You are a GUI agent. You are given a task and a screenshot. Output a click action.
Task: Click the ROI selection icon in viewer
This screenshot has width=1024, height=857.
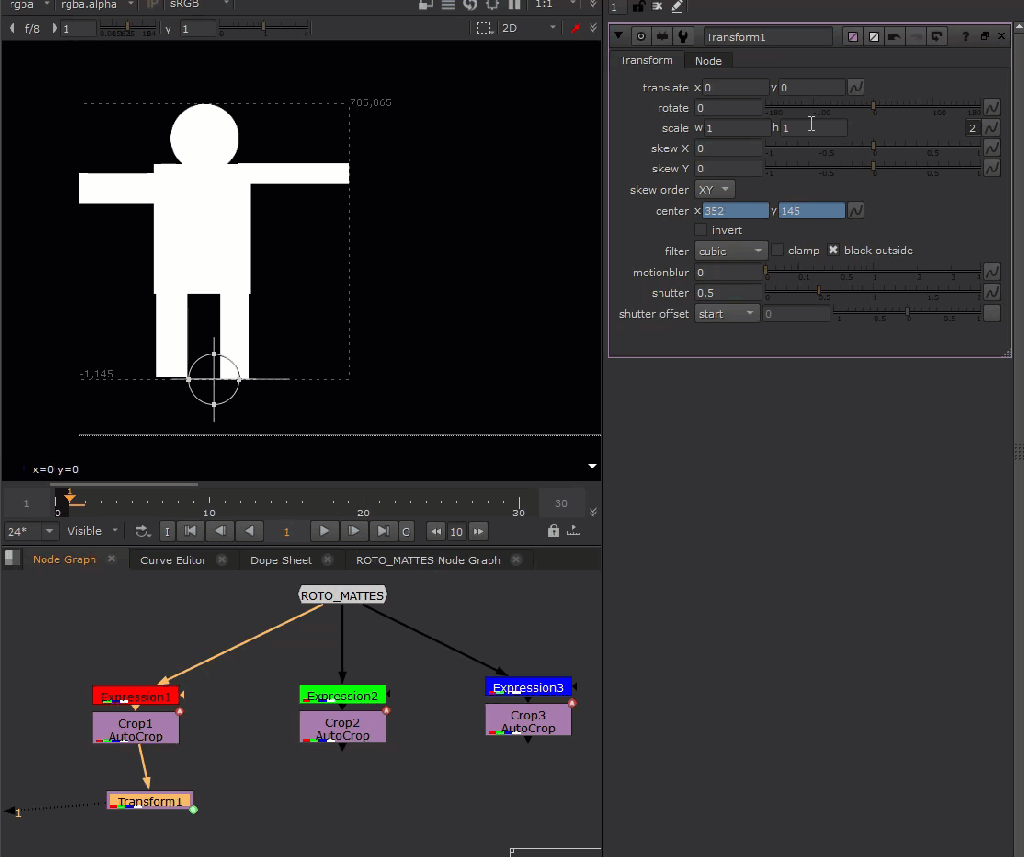pyautogui.click(x=484, y=28)
